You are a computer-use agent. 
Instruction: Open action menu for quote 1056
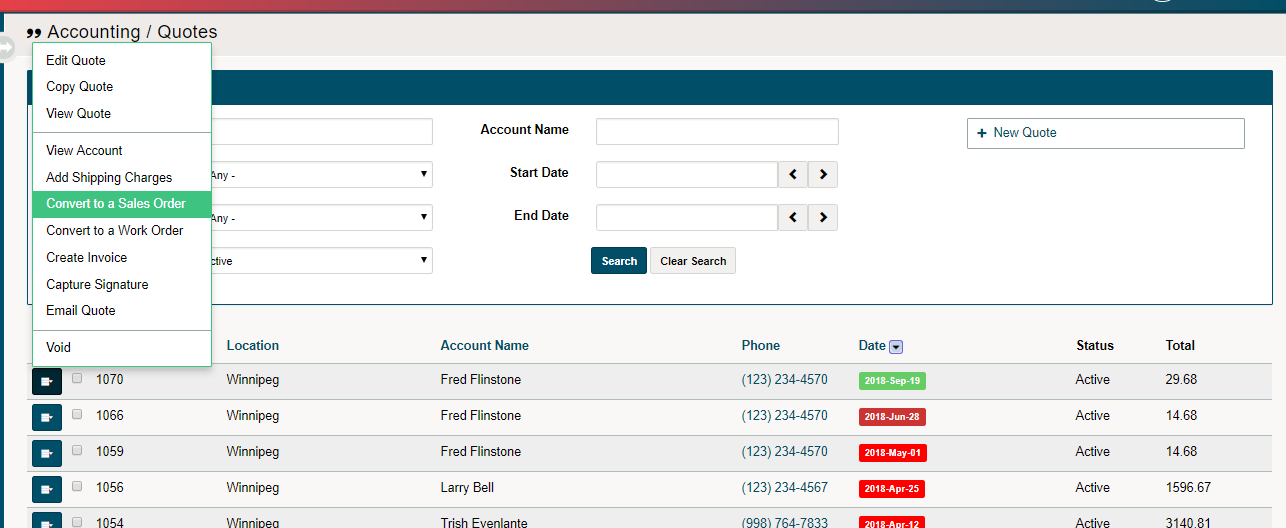tap(47, 489)
